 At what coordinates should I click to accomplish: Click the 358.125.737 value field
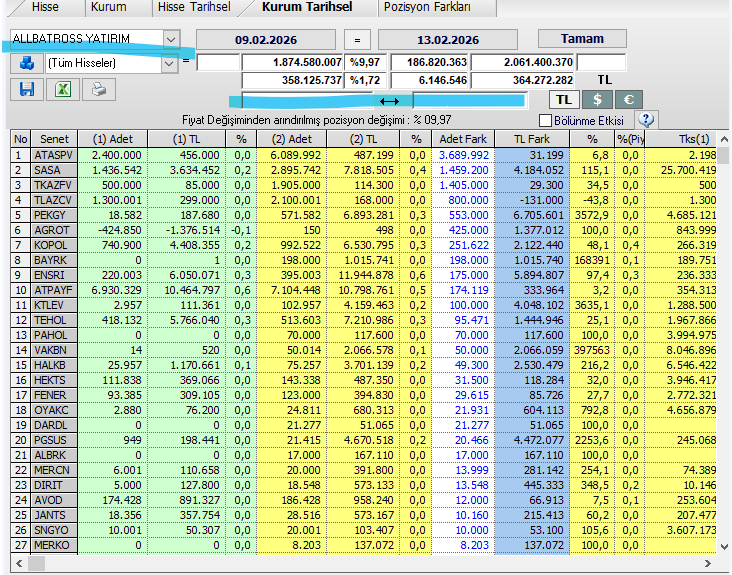point(293,80)
